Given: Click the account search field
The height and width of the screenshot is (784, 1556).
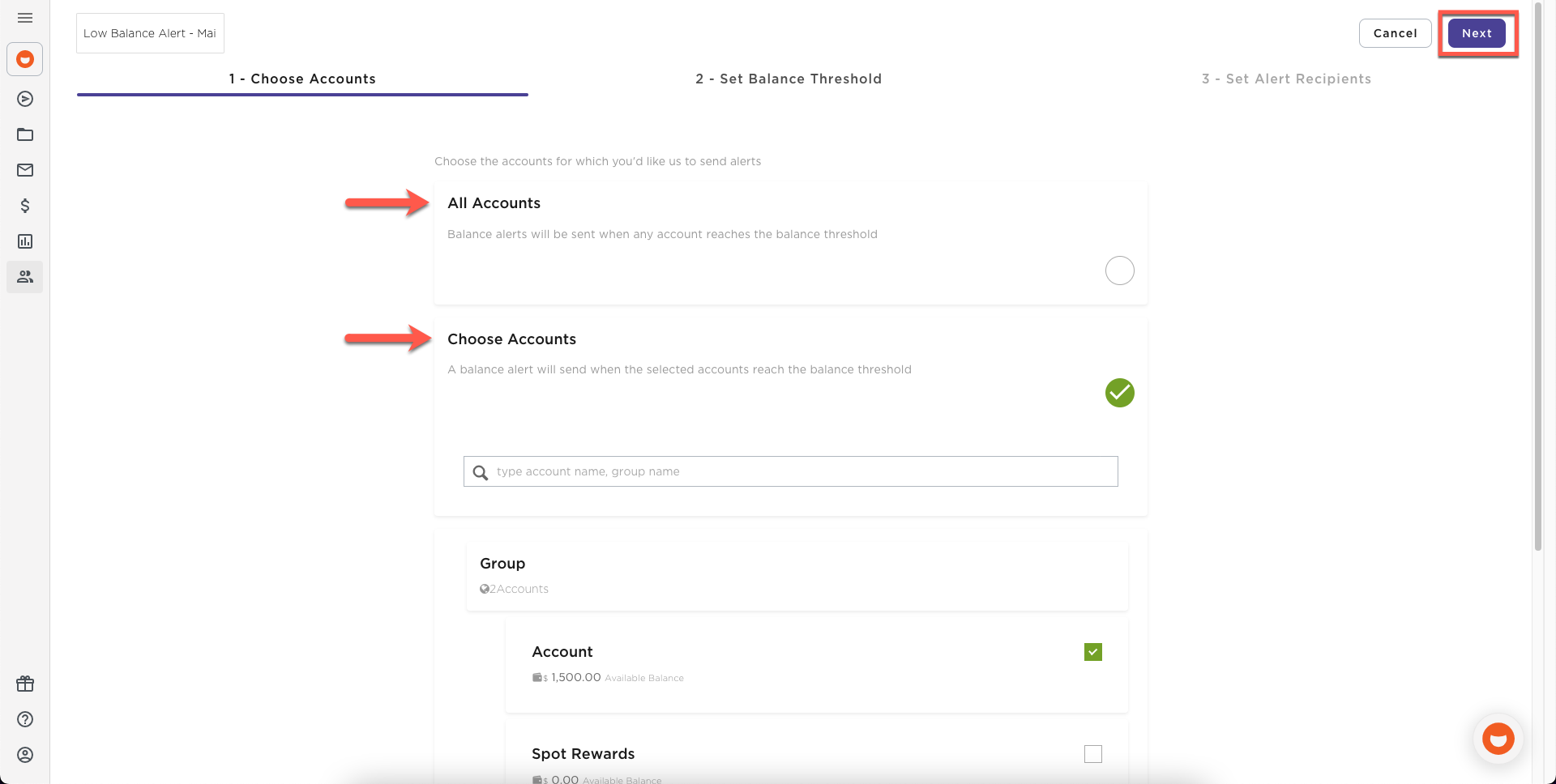Looking at the screenshot, I should [790, 471].
